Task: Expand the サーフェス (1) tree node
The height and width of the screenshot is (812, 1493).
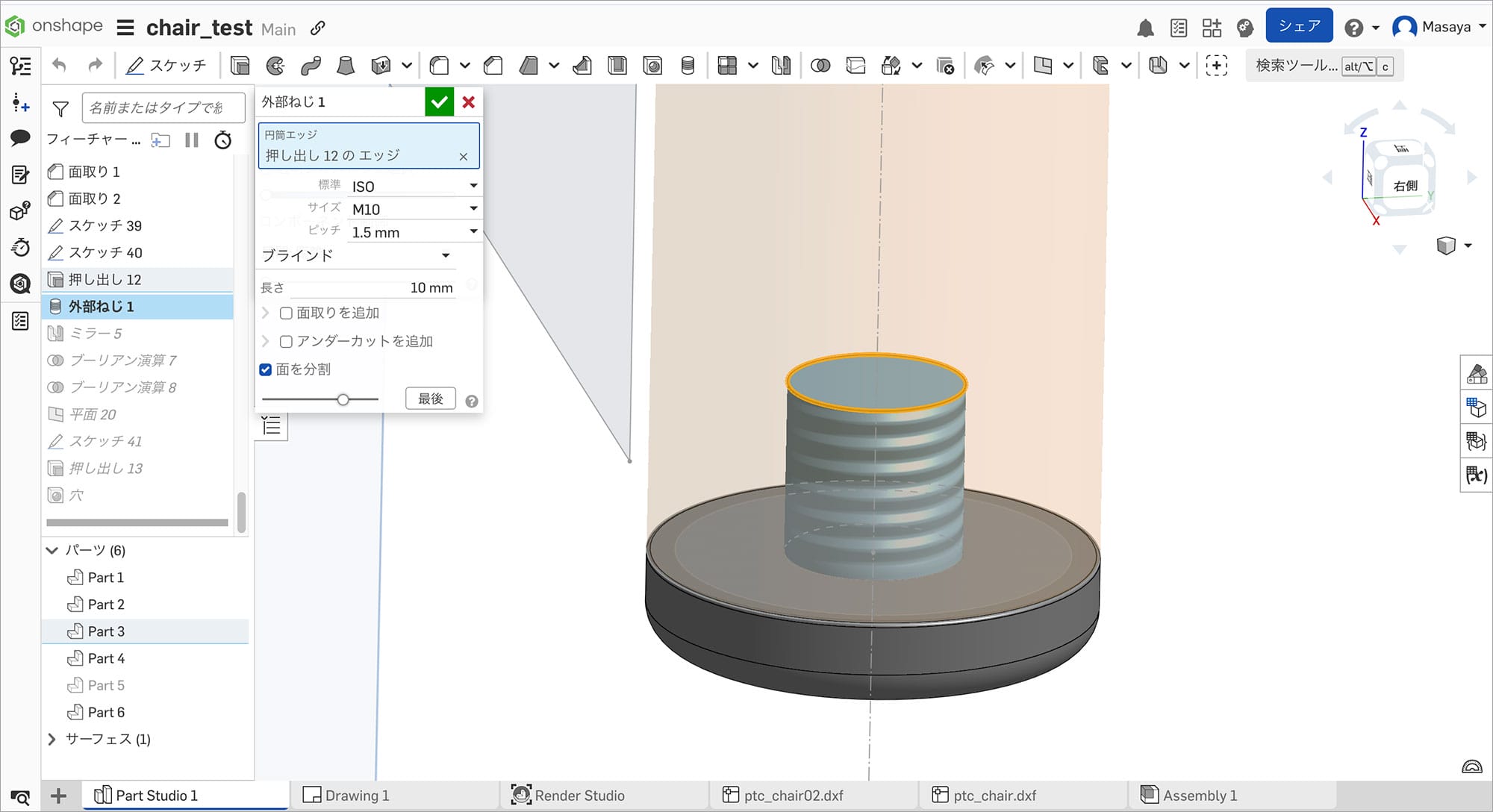Action: 52,739
